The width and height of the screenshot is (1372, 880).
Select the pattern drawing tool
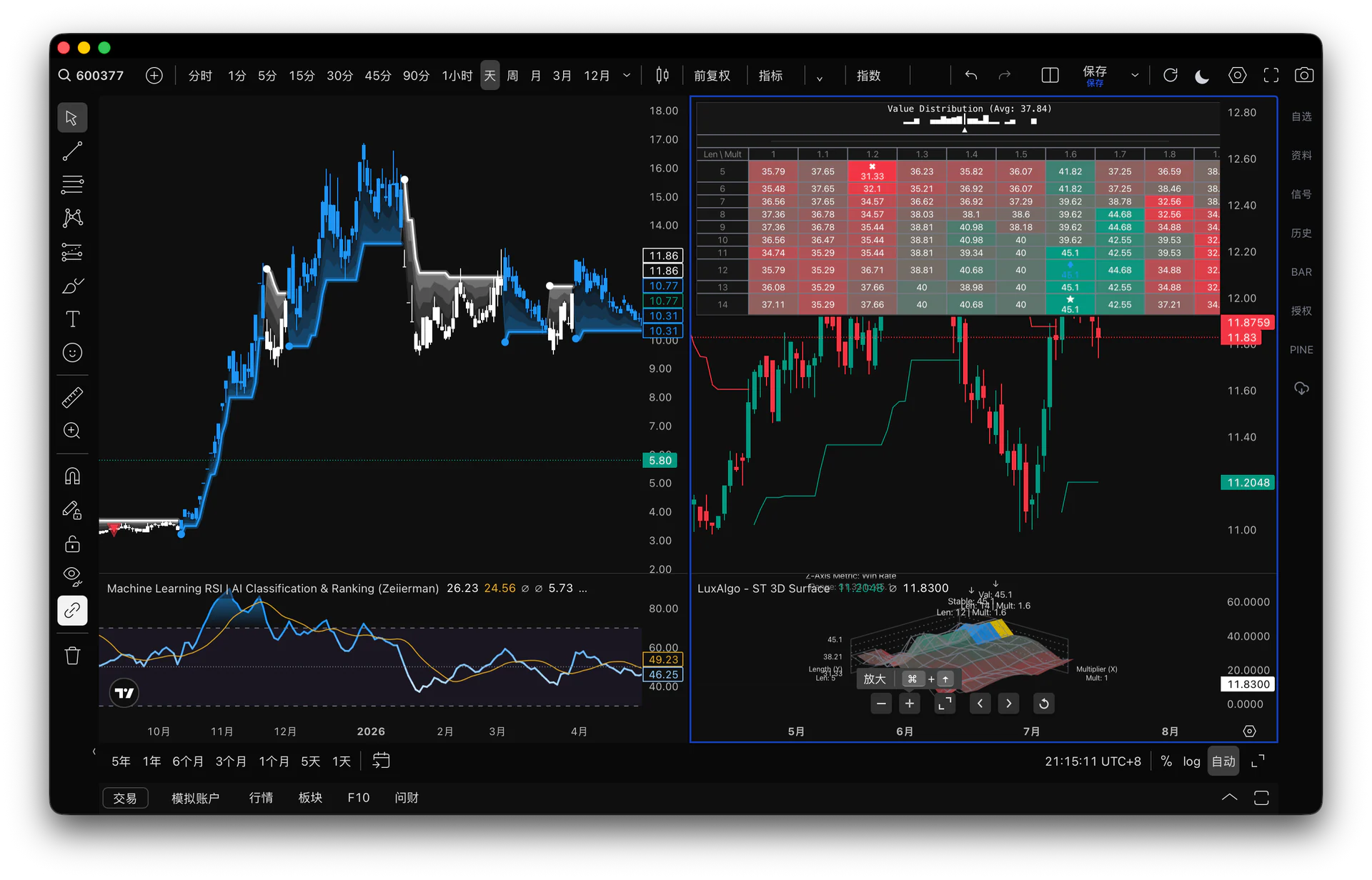coord(72,218)
